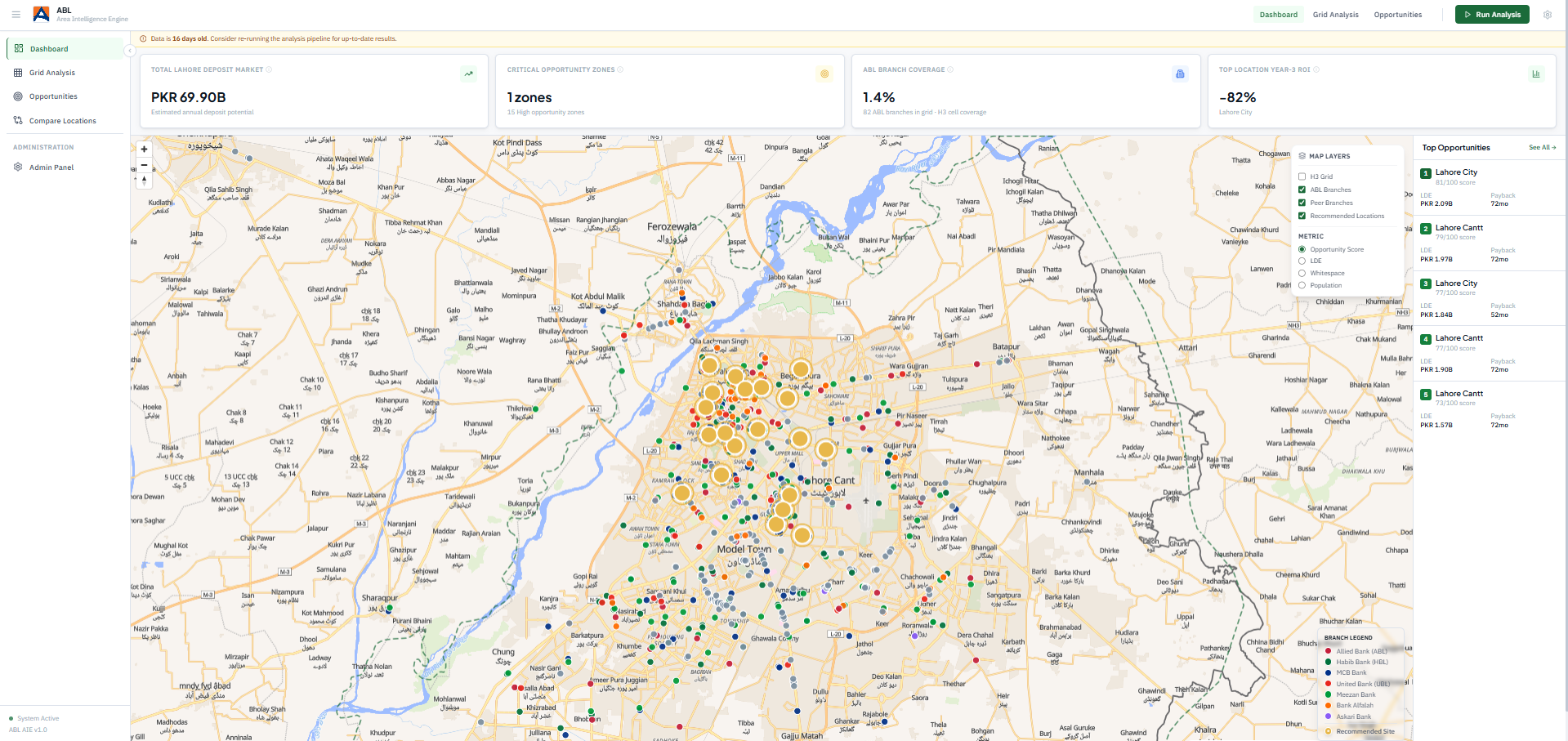Click the warning icon in the stale data banner
Image resolution: width=1568 pixels, height=741 pixels.
[x=144, y=38]
